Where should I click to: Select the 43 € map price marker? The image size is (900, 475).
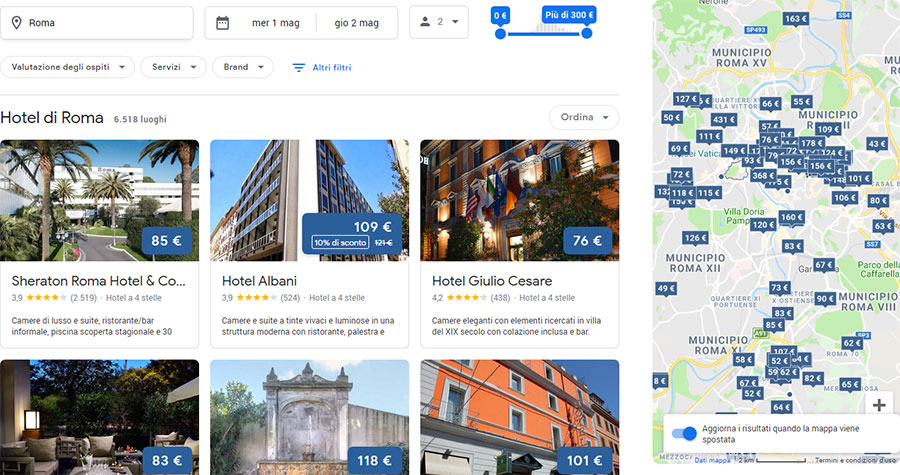[x=876, y=144]
